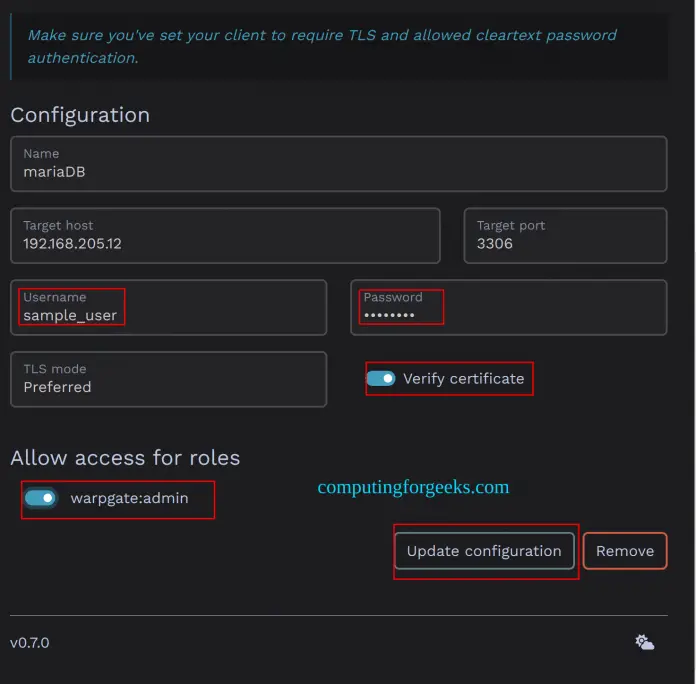Click into the Target host field

point(225,236)
